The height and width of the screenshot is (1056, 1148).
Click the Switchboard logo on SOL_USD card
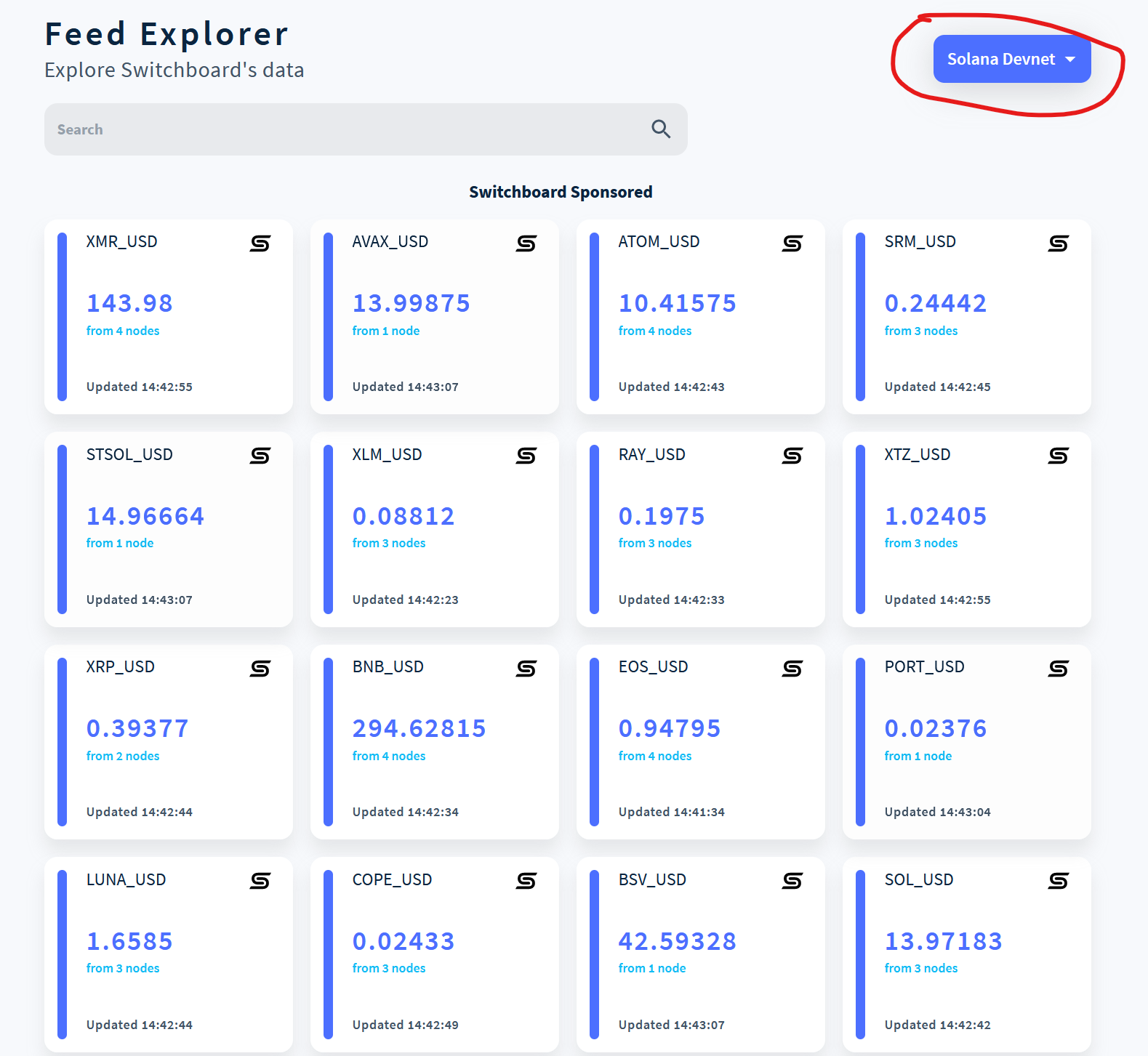tap(1059, 881)
